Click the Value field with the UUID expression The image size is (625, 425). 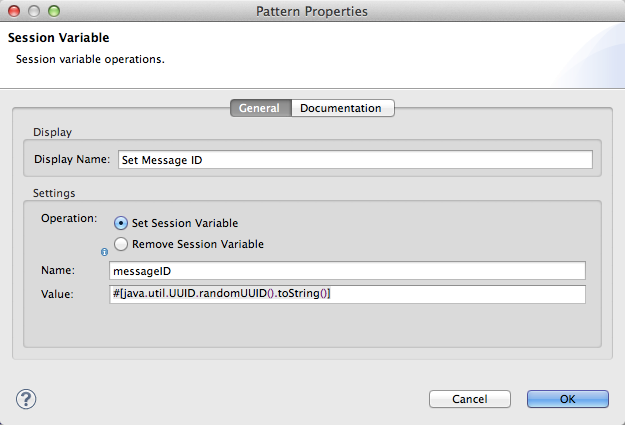coord(346,293)
